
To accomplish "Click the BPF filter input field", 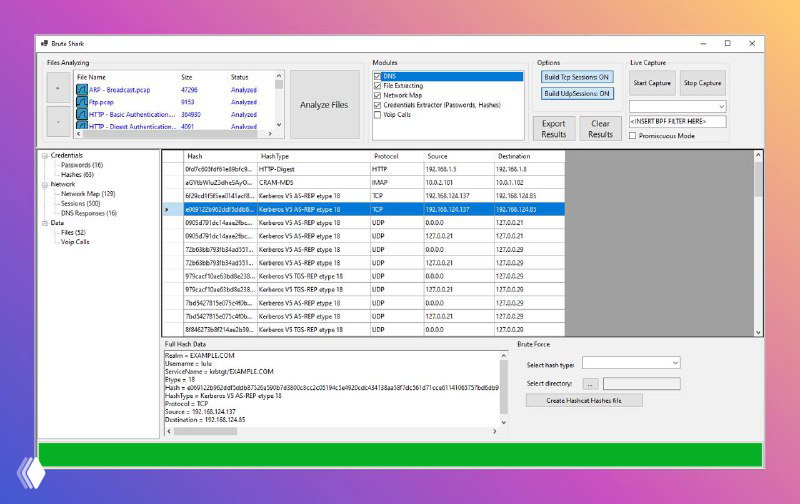I will tap(677, 121).
